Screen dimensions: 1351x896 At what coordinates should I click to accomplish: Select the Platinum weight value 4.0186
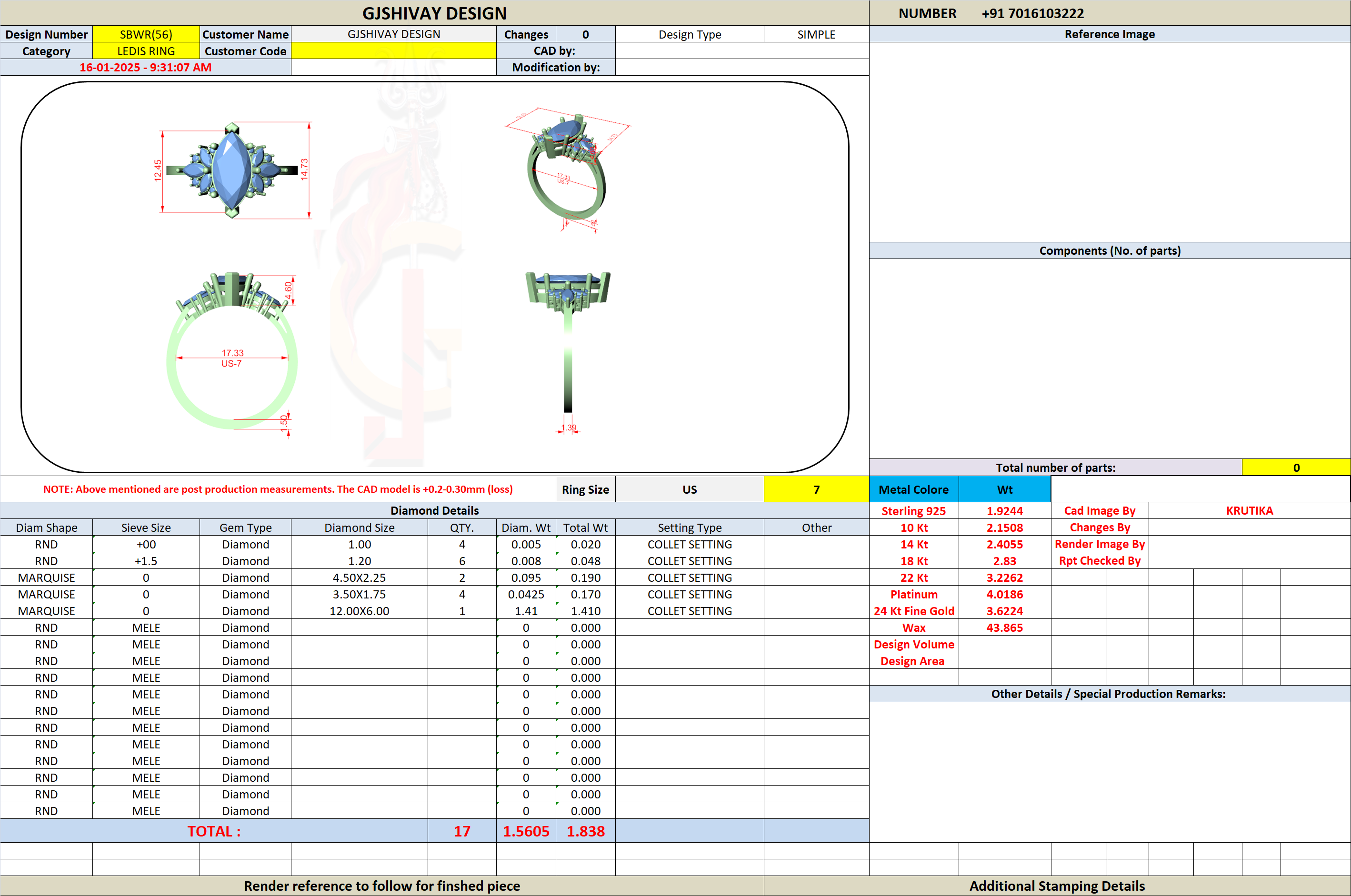click(1004, 594)
